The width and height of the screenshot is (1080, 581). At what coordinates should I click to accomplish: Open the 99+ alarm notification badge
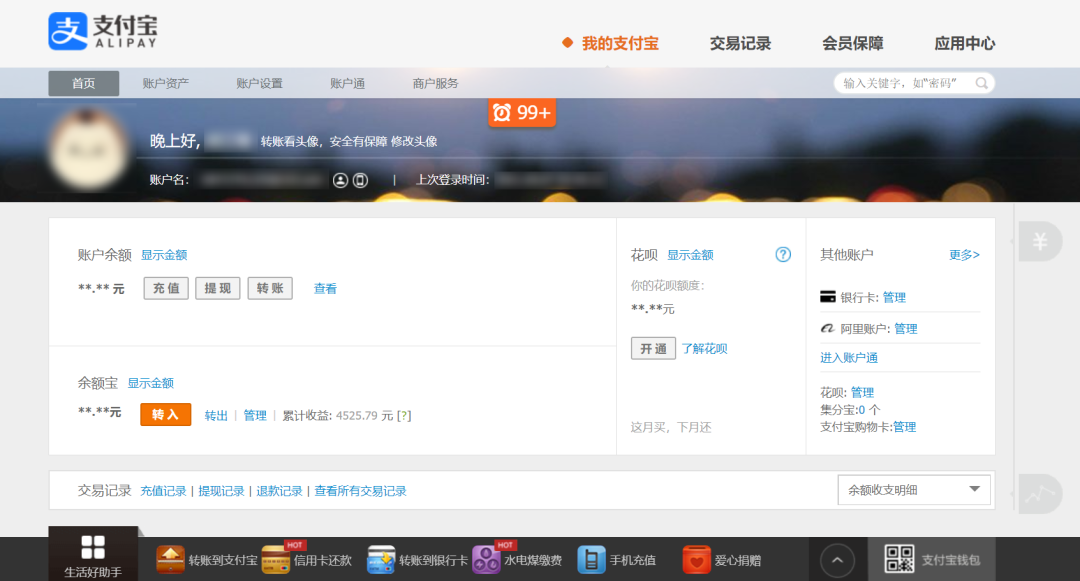coord(522,113)
